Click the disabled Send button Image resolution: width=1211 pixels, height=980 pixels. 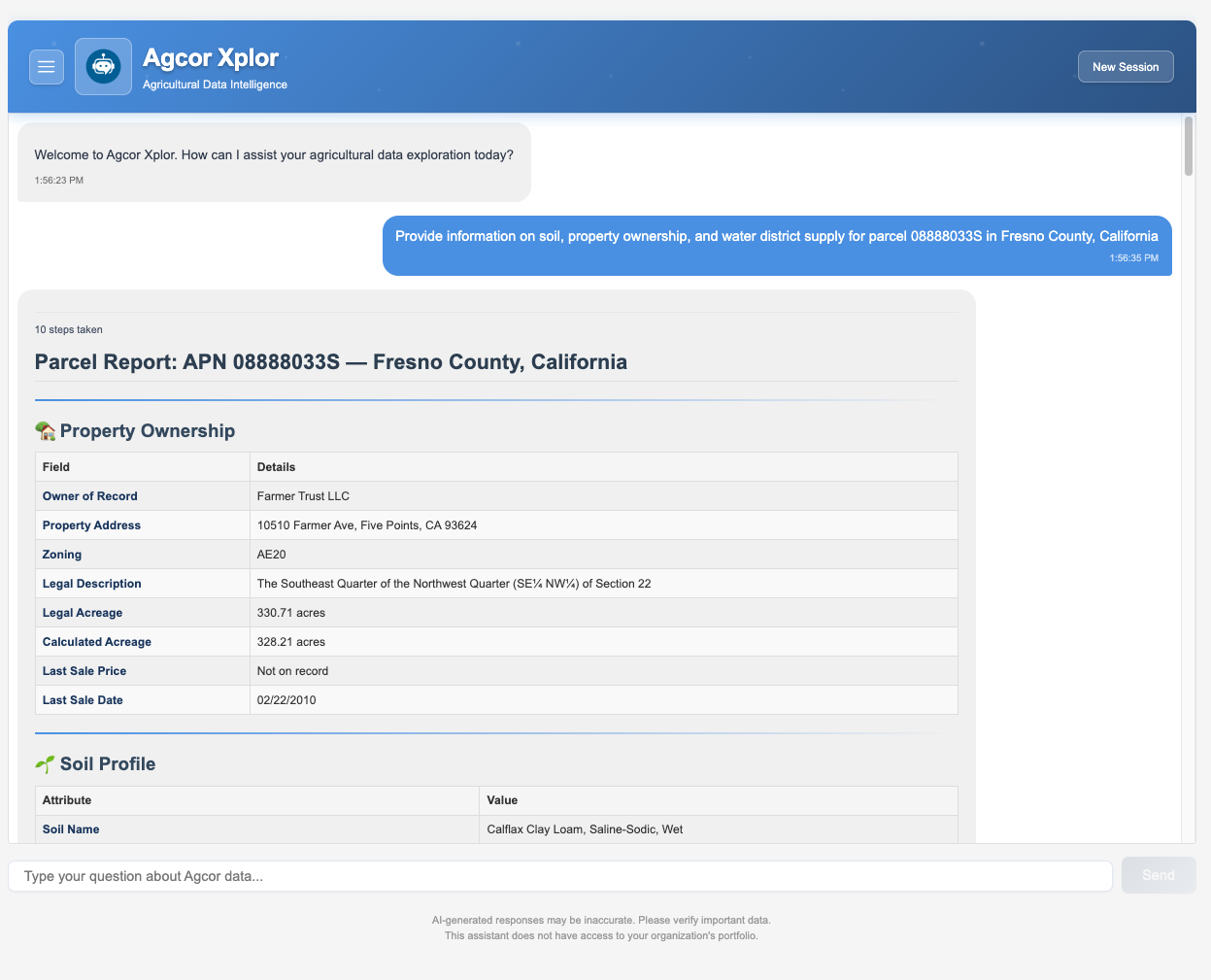(x=1159, y=875)
